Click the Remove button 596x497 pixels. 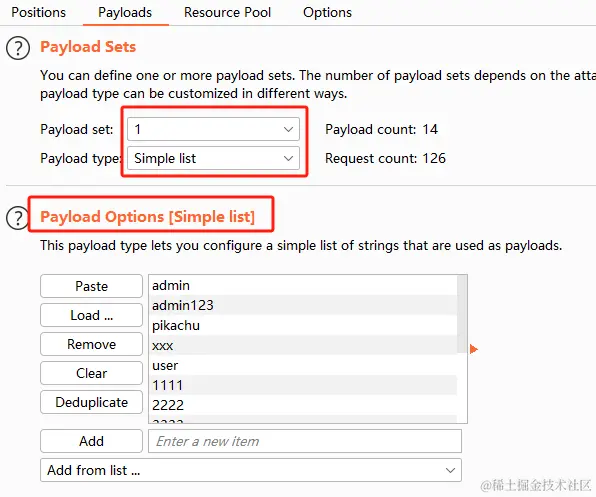click(x=91, y=344)
